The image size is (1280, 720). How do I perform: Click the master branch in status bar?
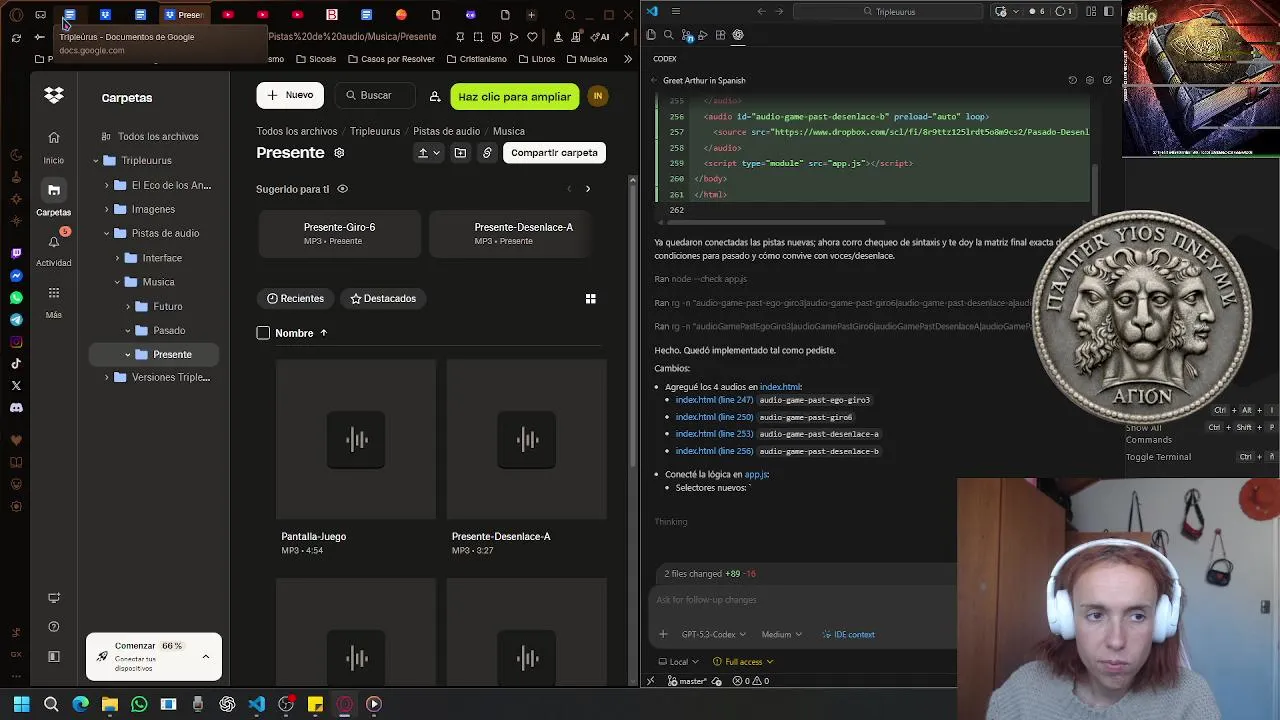(687, 681)
